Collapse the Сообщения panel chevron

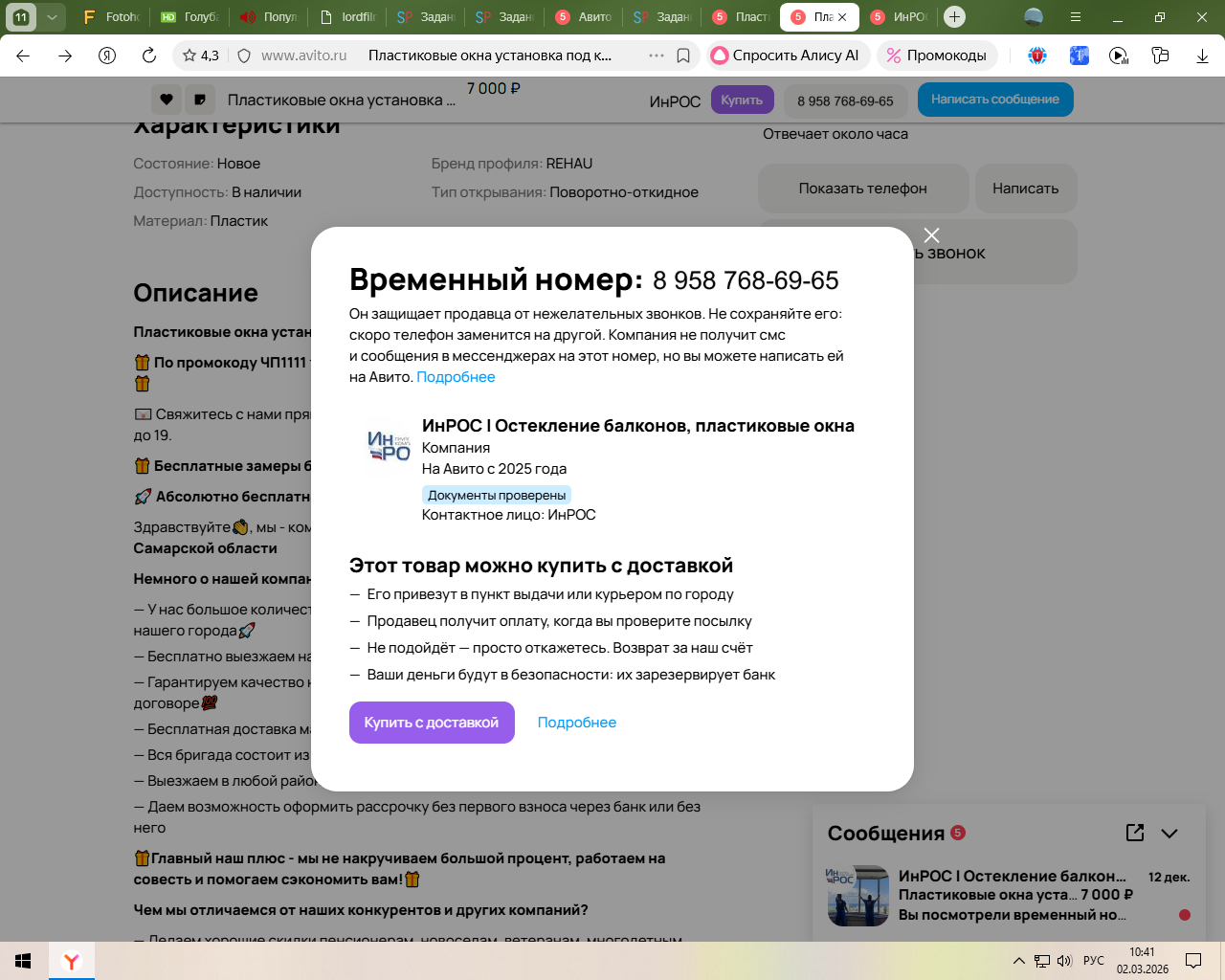click(1169, 833)
